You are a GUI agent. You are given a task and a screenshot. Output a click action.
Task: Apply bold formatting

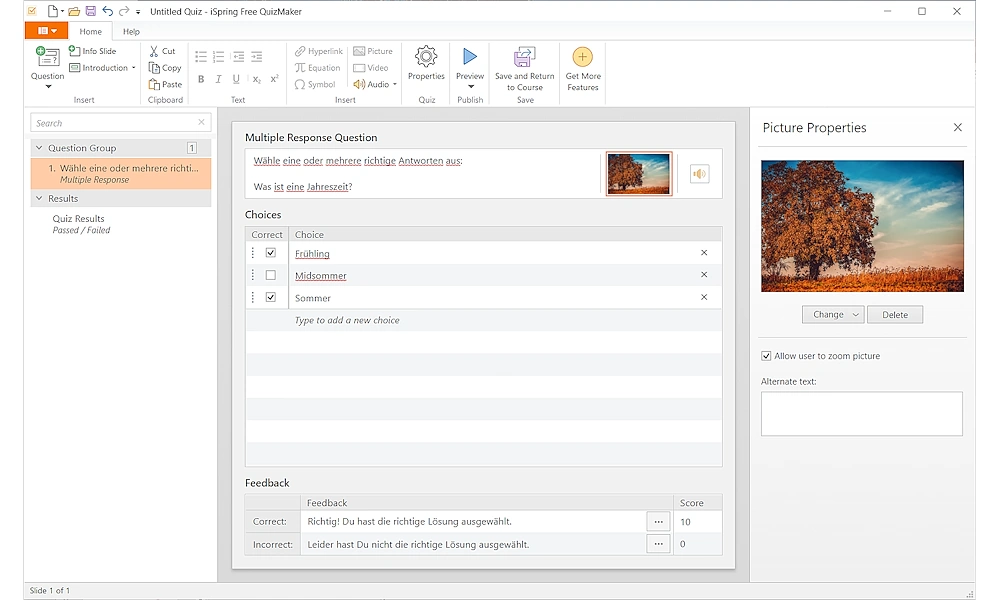coord(201,79)
